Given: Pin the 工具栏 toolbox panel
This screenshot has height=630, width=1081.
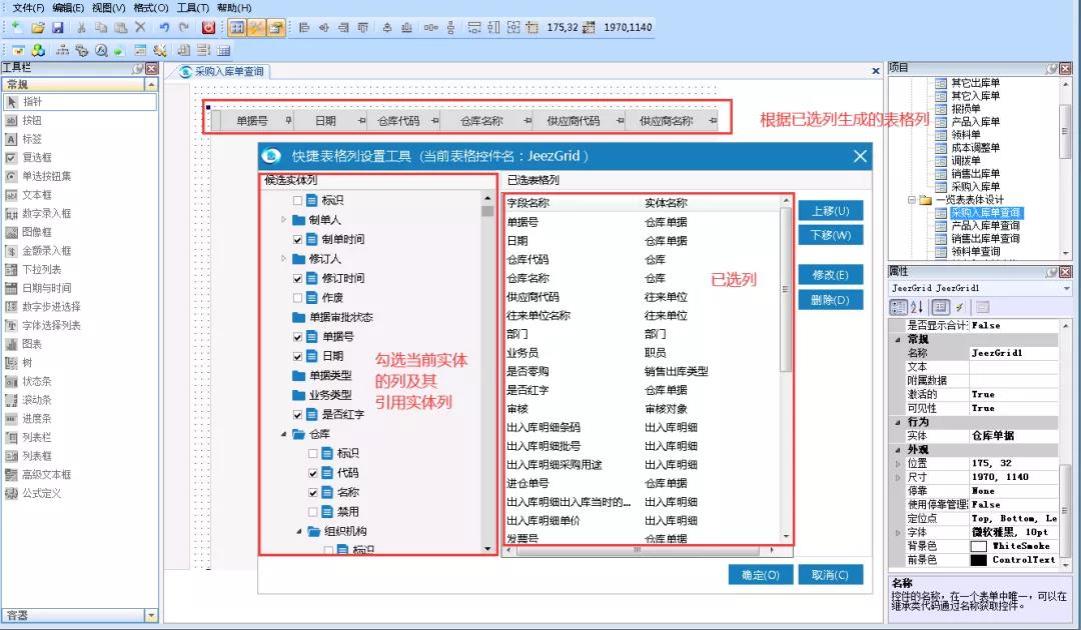Looking at the screenshot, I should (138, 68).
